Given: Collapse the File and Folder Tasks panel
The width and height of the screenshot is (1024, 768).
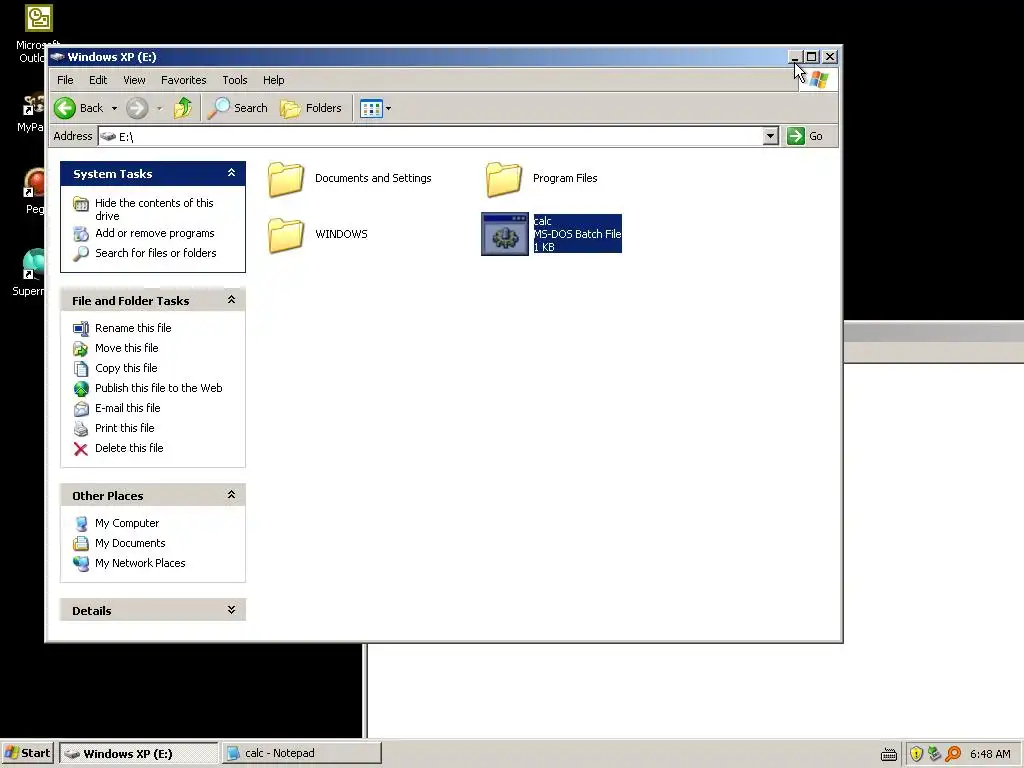Looking at the screenshot, I should pyautogui.click(x=231, y=300).
